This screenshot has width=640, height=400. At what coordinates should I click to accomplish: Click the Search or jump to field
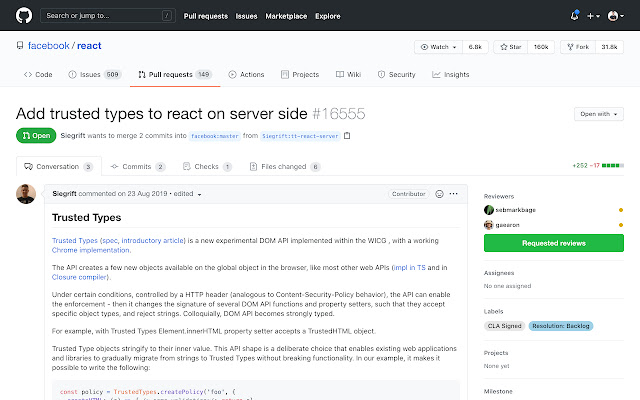click(x=108, y=16)
